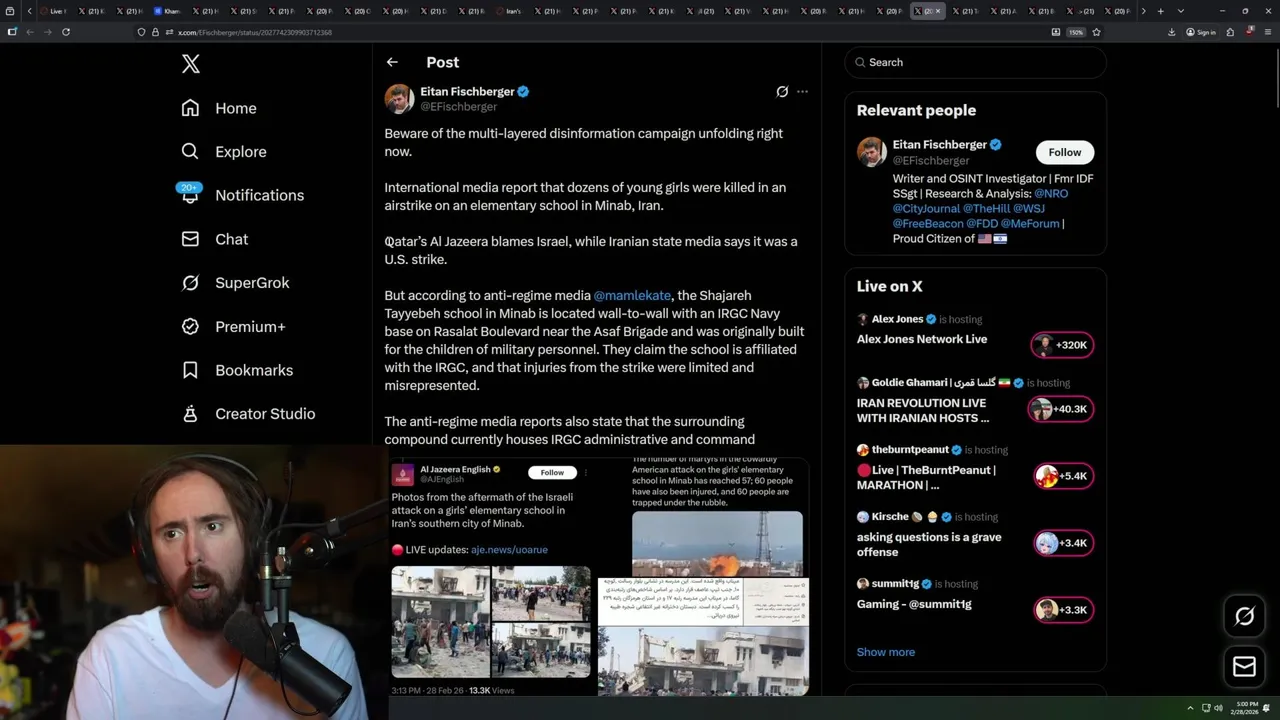Click the taskbar volume icon

tap(1218, 708)
